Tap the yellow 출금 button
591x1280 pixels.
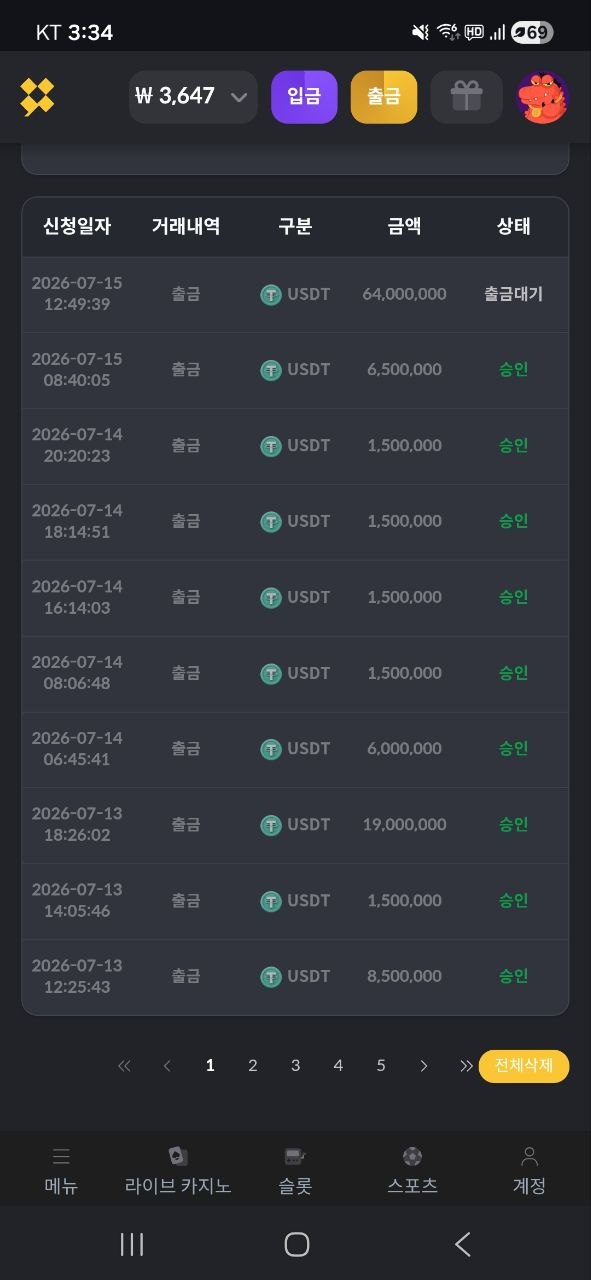(x=384, y=97)
